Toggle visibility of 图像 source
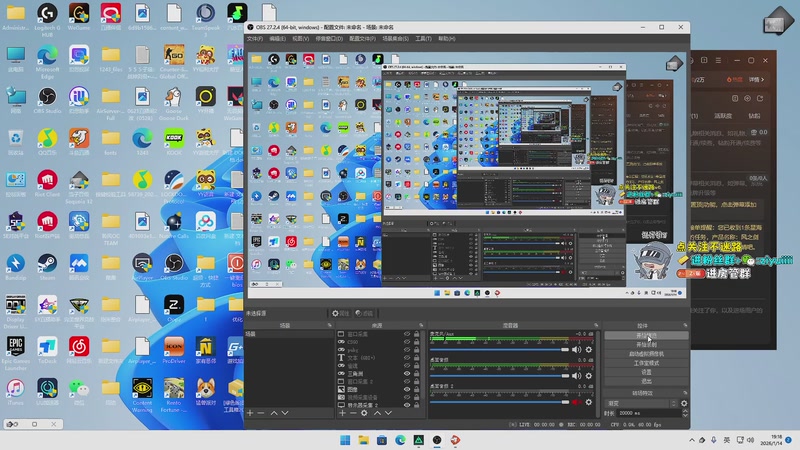The width and height of the screenshot is (800, 450). (x=406, y=390)
